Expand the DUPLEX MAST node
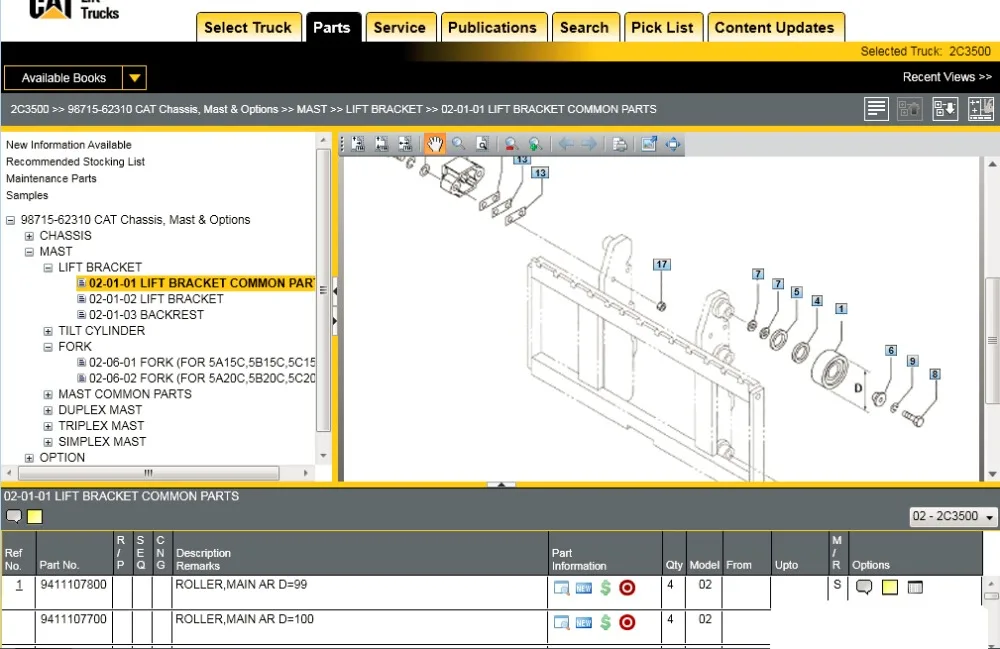This screenshot has height=649, width=1000. click(x=48, y=410)
